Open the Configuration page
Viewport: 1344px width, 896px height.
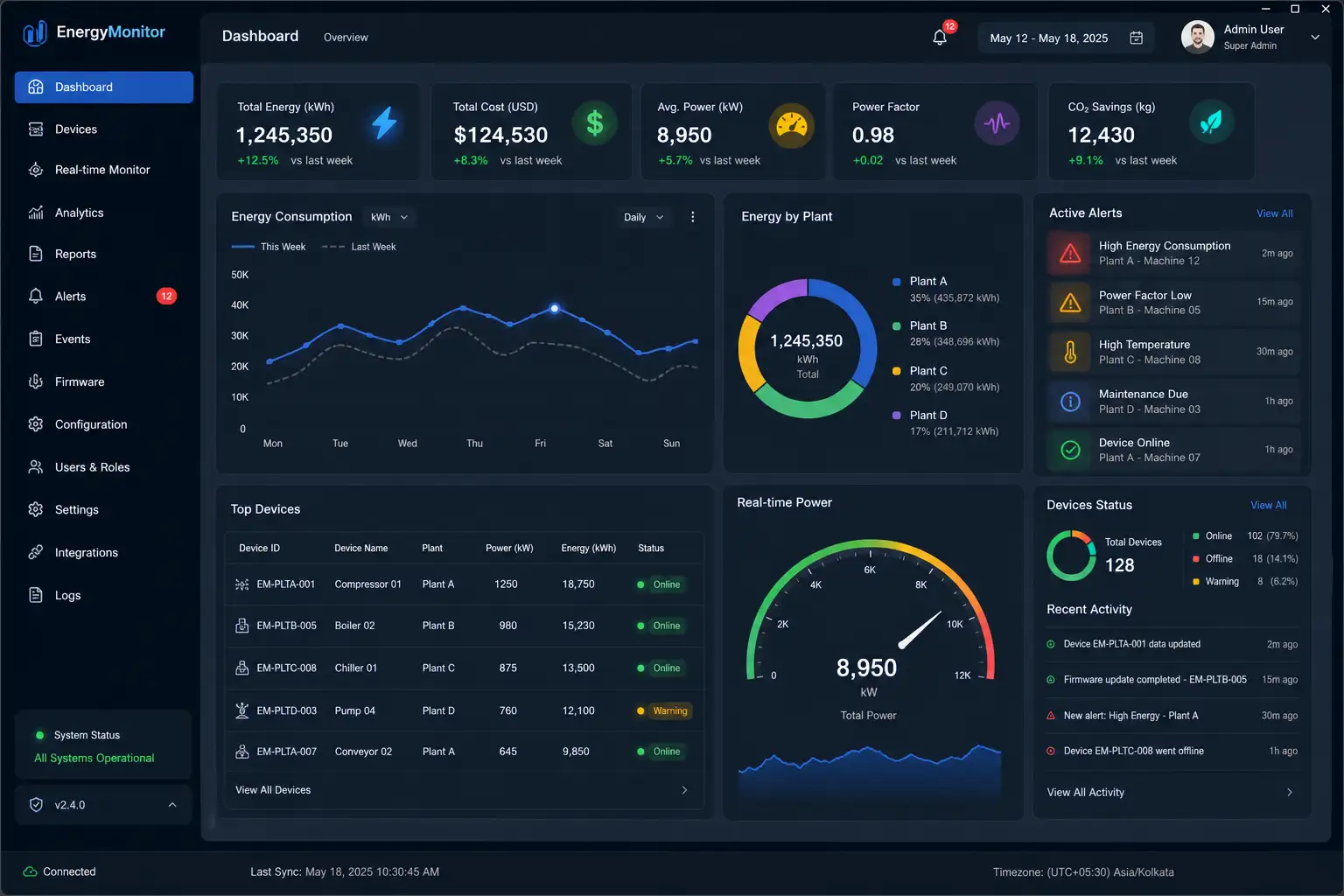(104, 424)
